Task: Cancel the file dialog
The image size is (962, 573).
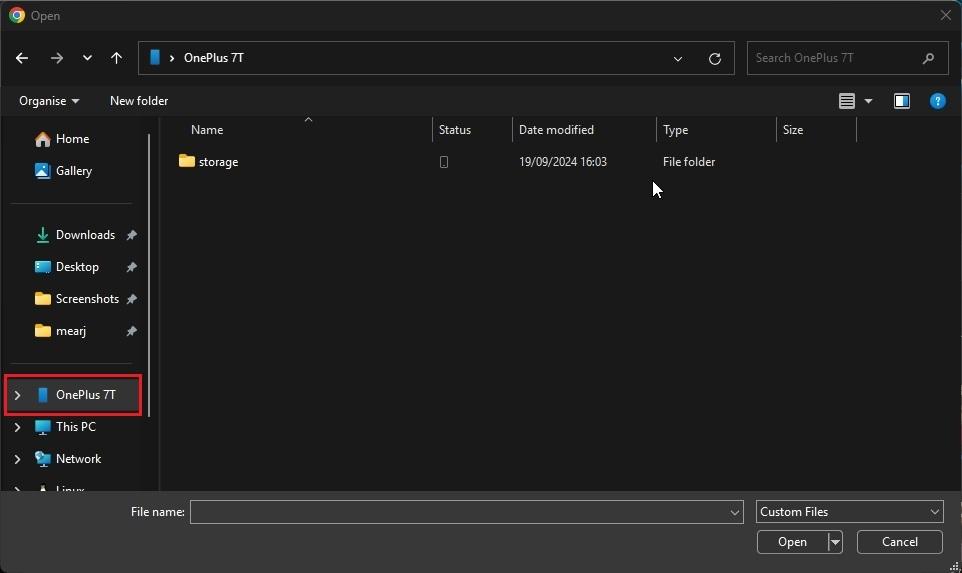Action: [899, 542]
